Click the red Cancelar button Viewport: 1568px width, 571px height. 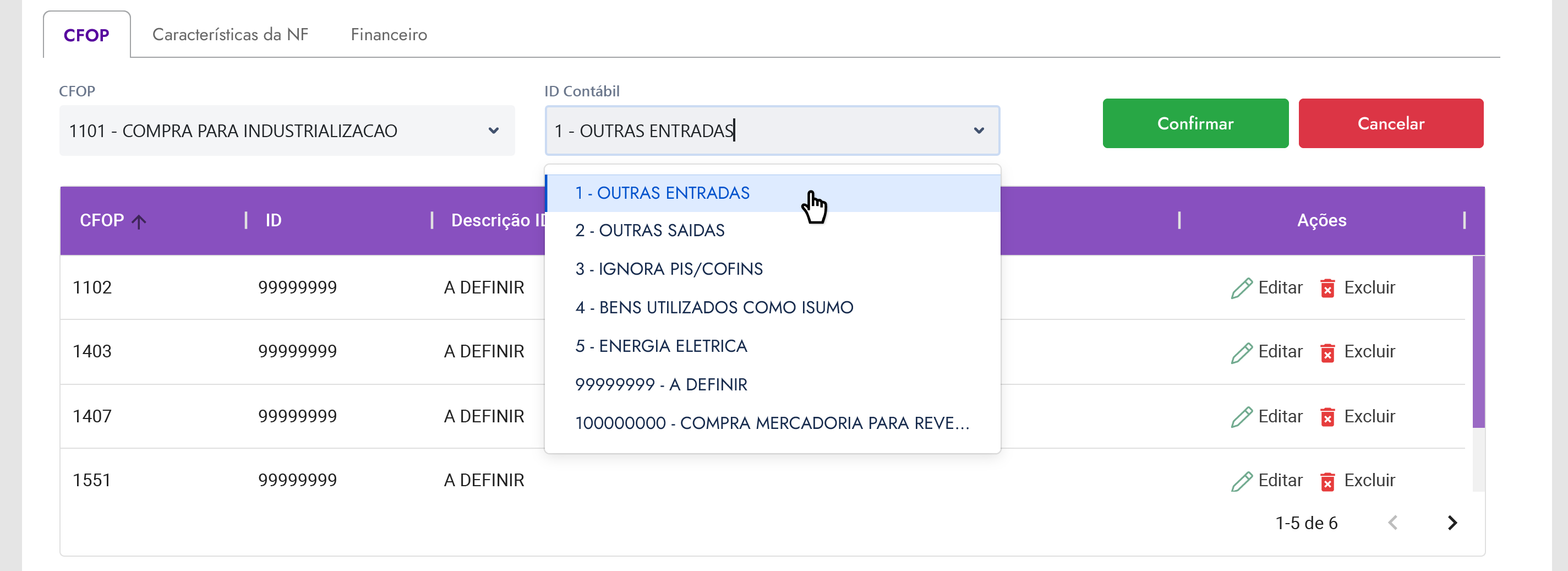[x=1390, y=123]
